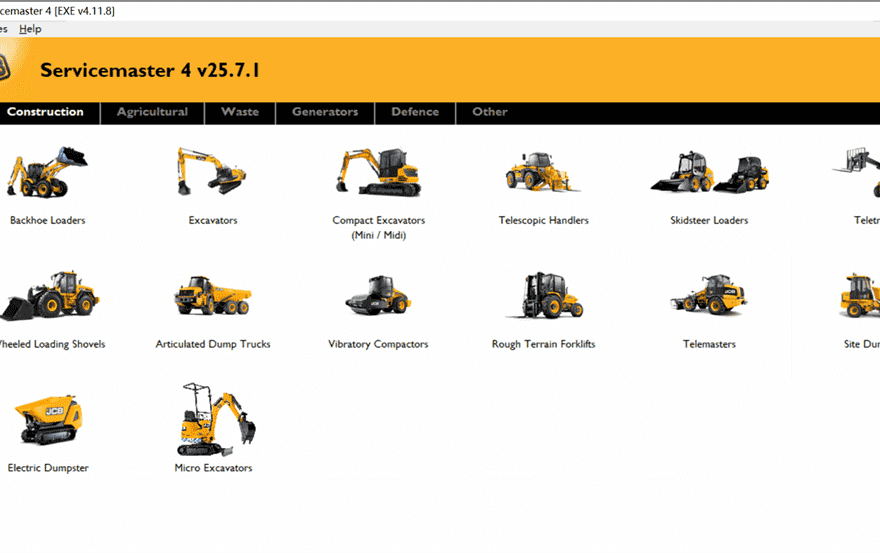Choose the Telescopic Handlers machine icon
This screenshot has height=553, width=880.
[x=542, y=172]
